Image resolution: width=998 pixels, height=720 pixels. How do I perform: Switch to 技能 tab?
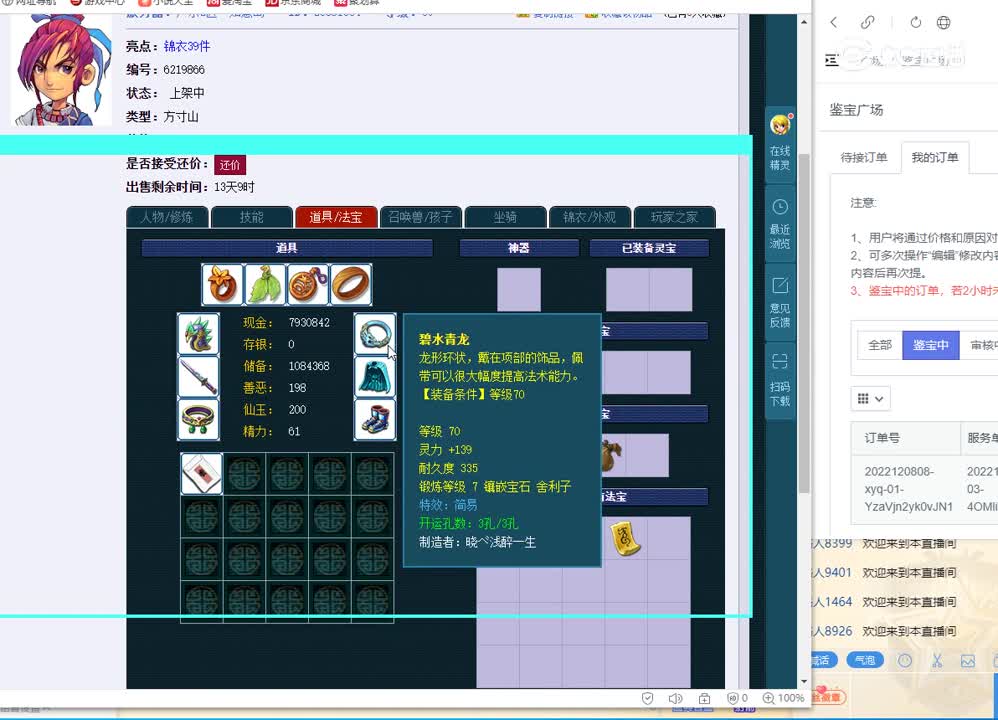pyautogui.click(x=251, y=217)
